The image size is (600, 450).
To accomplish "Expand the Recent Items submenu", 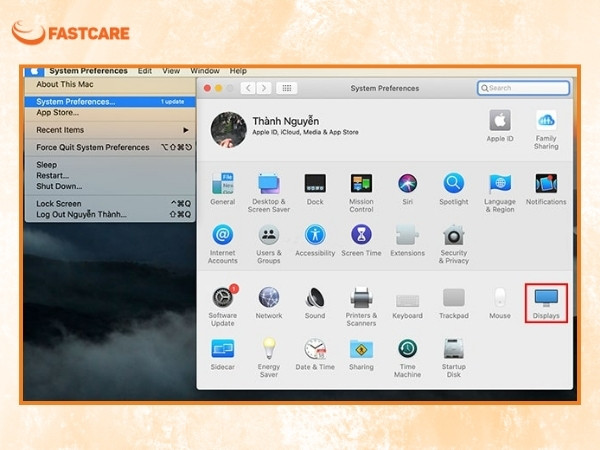I will (110, 130).
